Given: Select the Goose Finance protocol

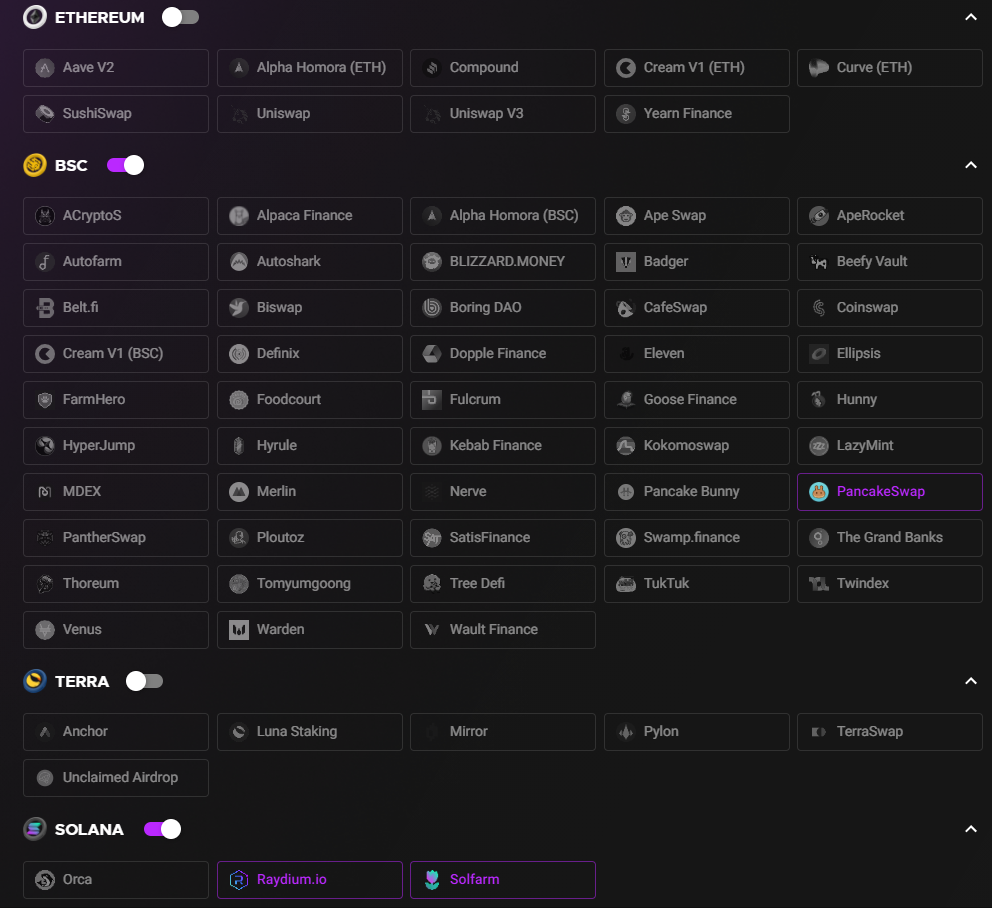Looking at the screenshot, I should [697, 399].
